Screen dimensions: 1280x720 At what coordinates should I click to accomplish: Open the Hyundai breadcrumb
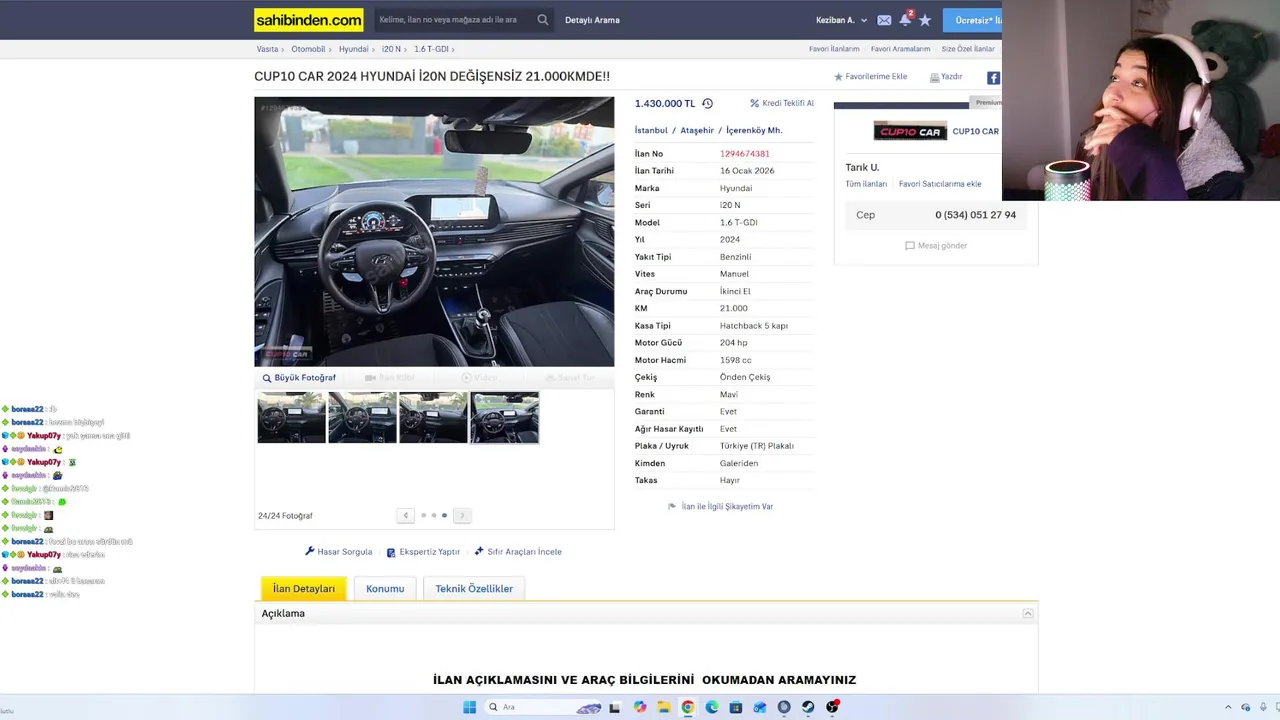(353, 49)
